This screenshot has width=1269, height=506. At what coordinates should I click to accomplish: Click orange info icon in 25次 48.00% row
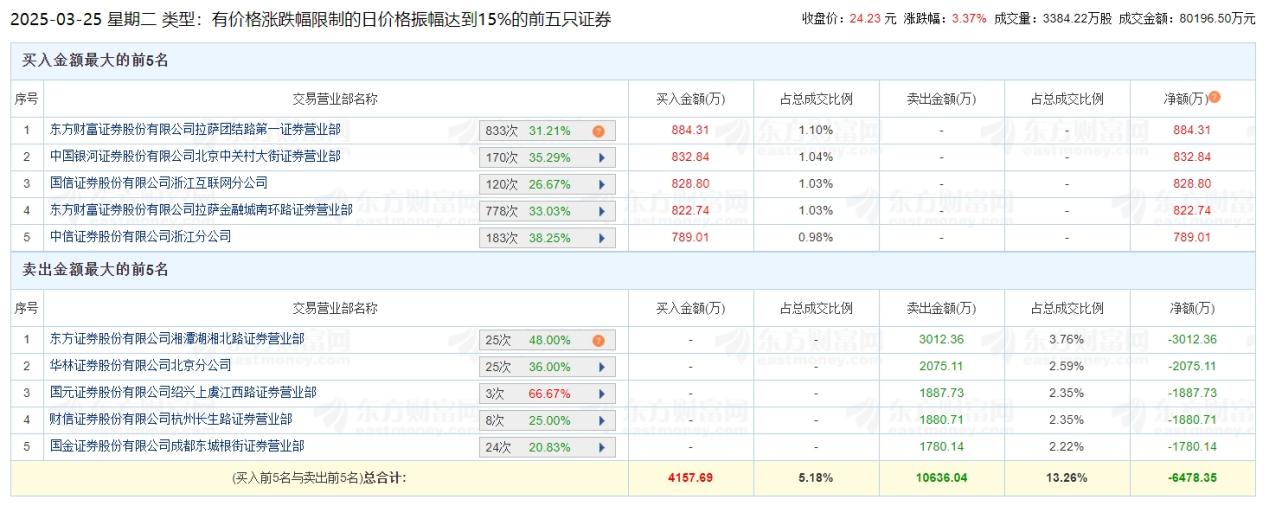pos(598,340)
